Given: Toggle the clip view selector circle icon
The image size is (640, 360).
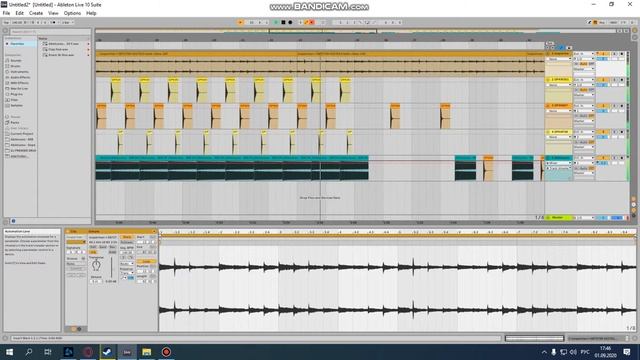Looking at the screenshot, I should point(73,329).
